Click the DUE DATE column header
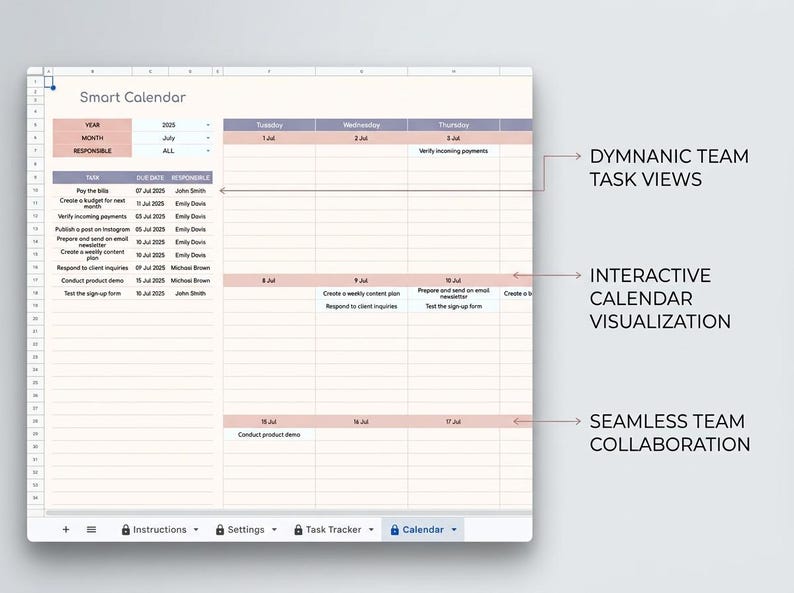Screen dimensions: 794x593 tap(150, 178)
